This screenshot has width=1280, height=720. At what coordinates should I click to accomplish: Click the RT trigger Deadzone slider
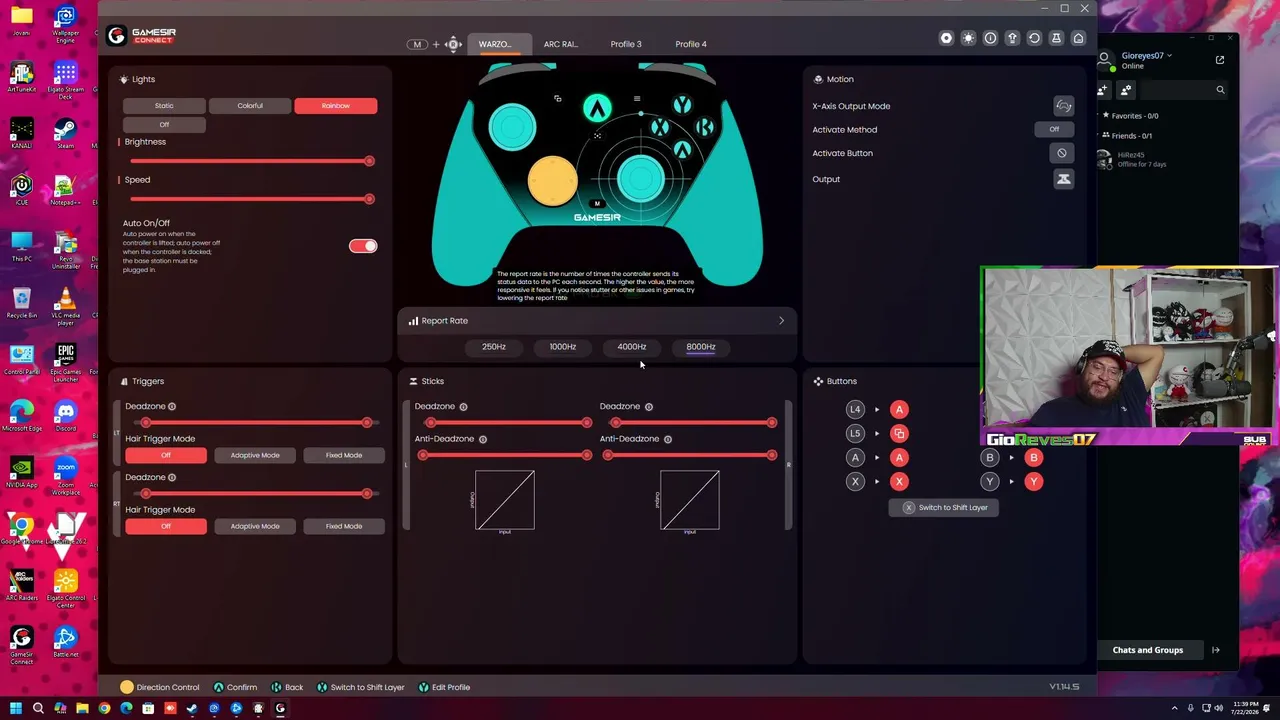(256, 494)
